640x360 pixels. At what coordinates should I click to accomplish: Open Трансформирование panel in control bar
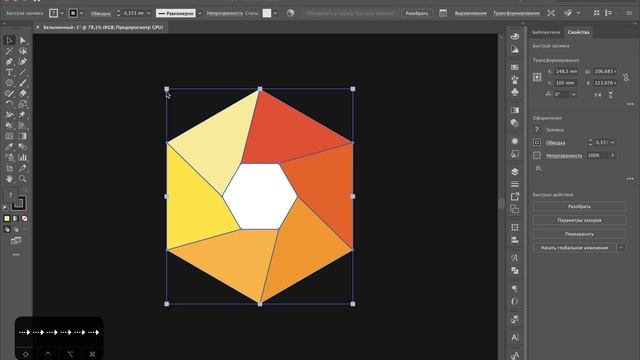pyautogui.click(x=516, y=13)
